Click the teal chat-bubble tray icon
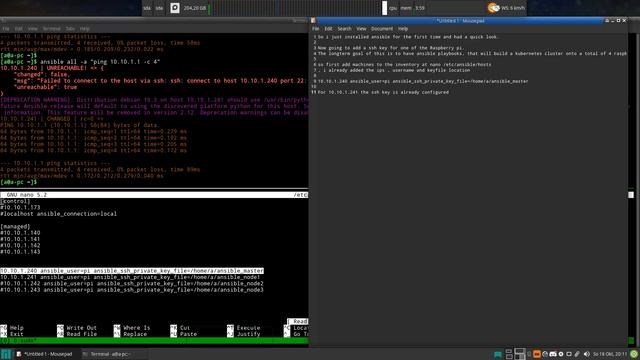Viewport: 640px width, 360px height. pos(498,354)
